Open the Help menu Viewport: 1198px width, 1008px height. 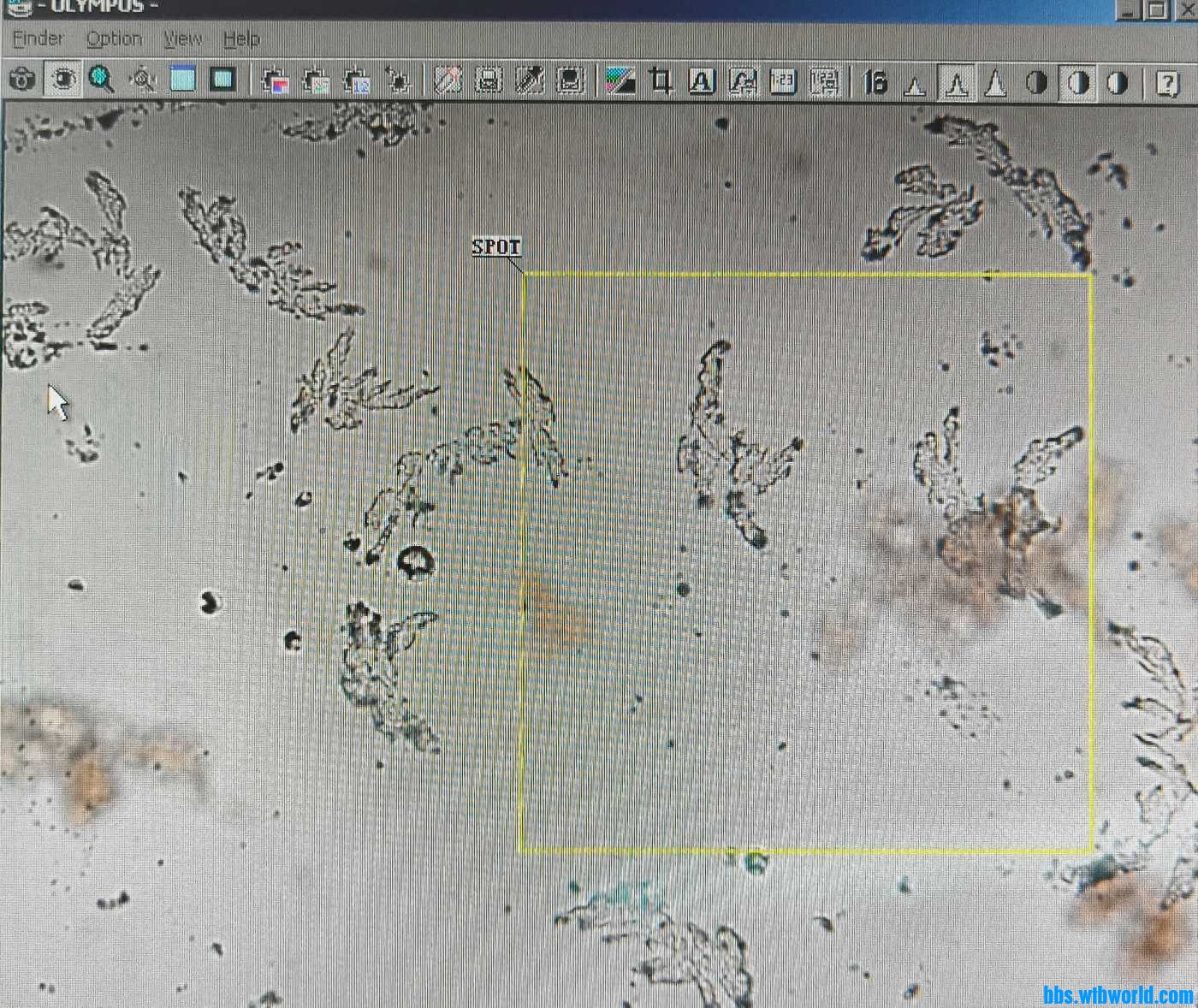(x=241, y=39)
